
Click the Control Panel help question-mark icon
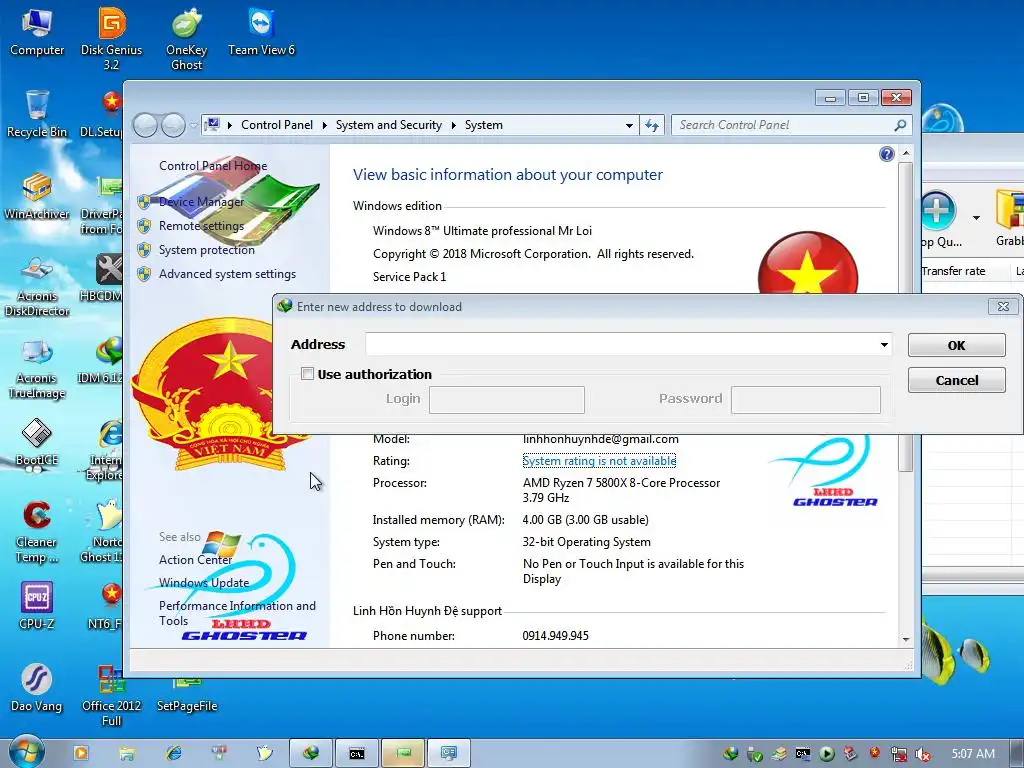click(x=886, y=154)
